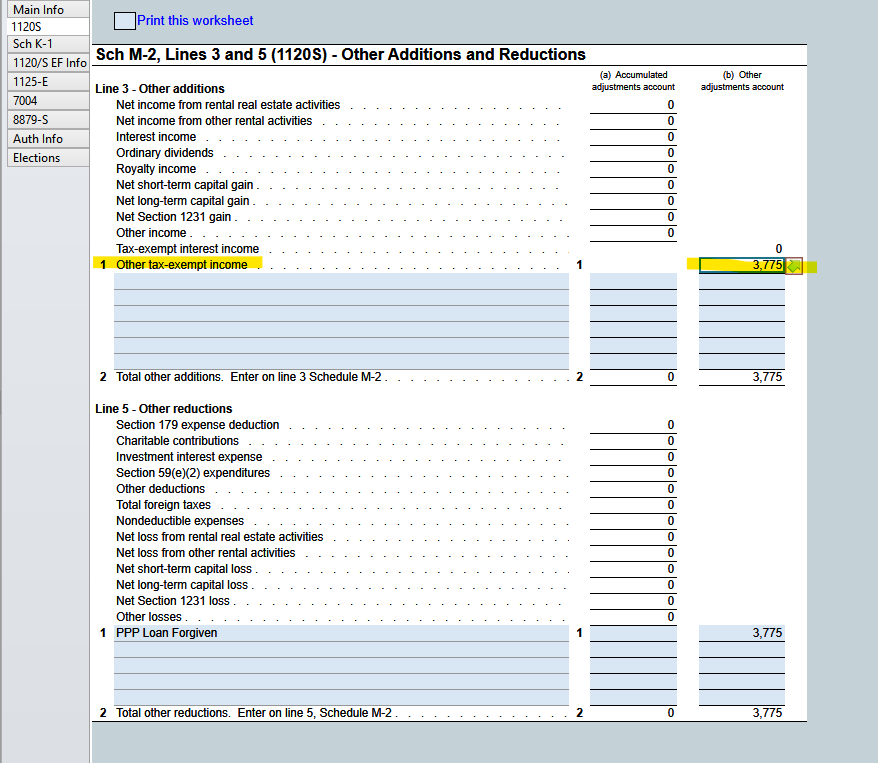Click the blank description row below PPP Loan Forgiven
This screenshot has height=763, width=878.
coord(342,649)
